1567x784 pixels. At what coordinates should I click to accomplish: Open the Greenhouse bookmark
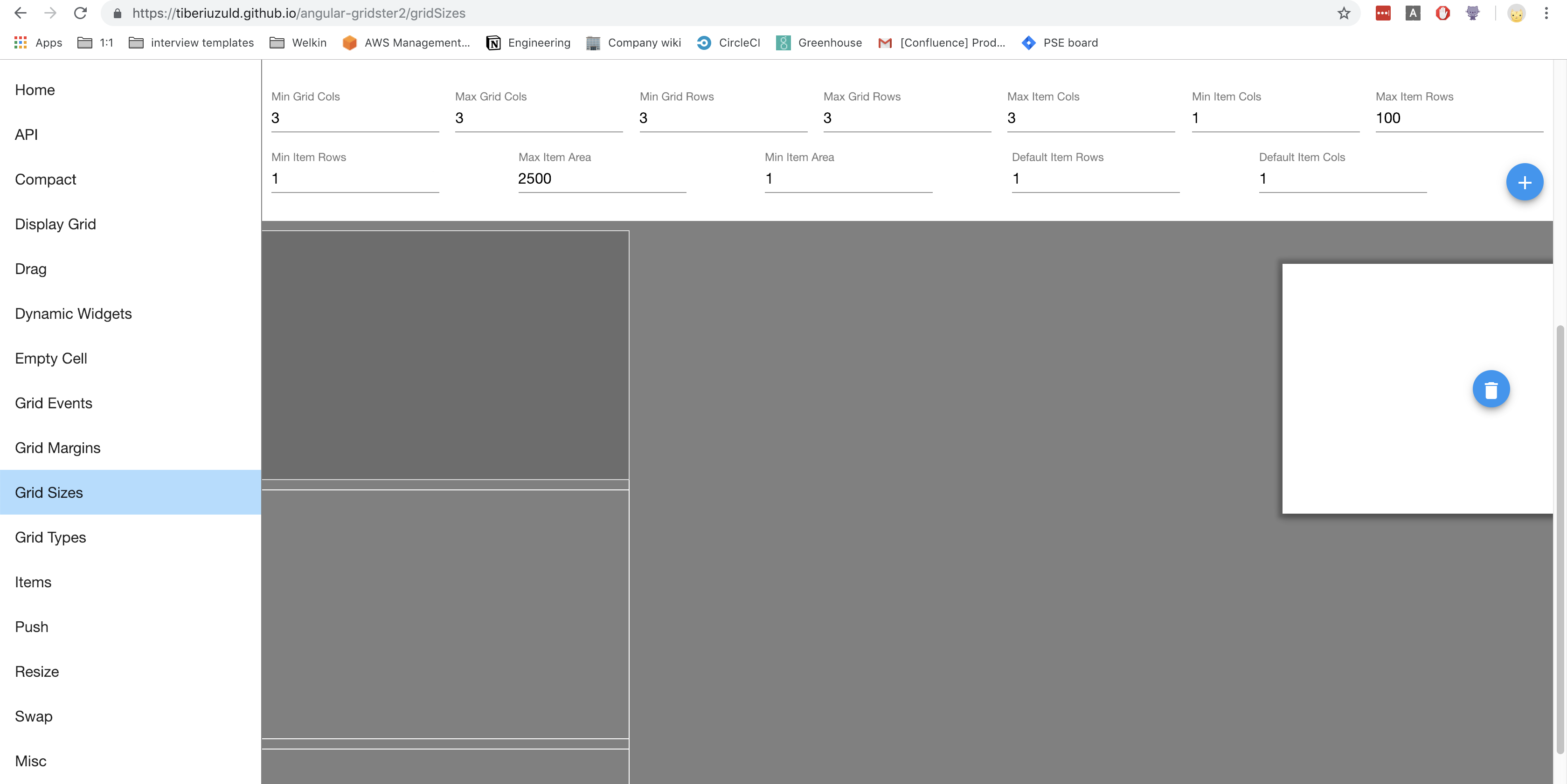(x=818, y=42)
